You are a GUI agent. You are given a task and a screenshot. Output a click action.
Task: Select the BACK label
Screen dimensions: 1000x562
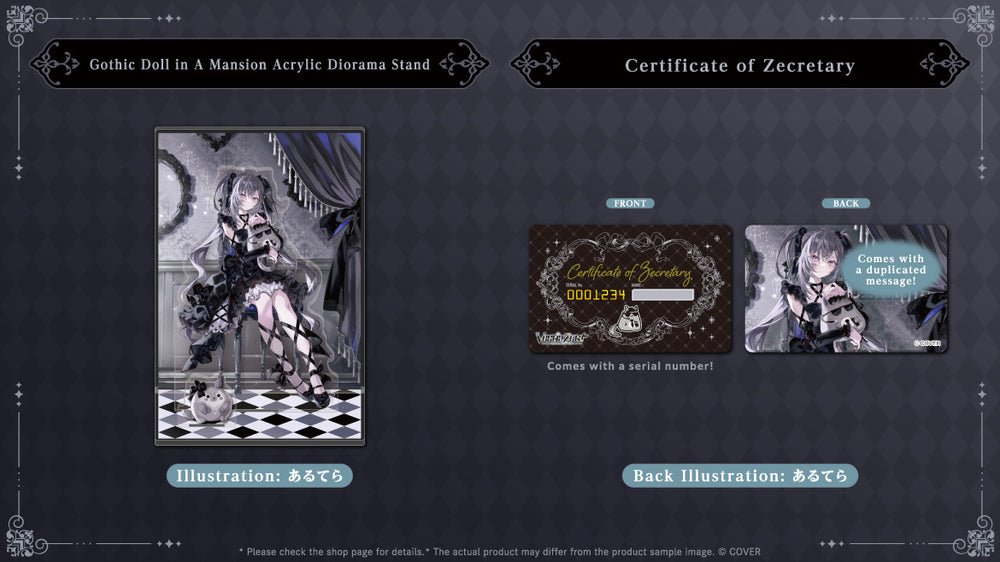pos(846,203)
